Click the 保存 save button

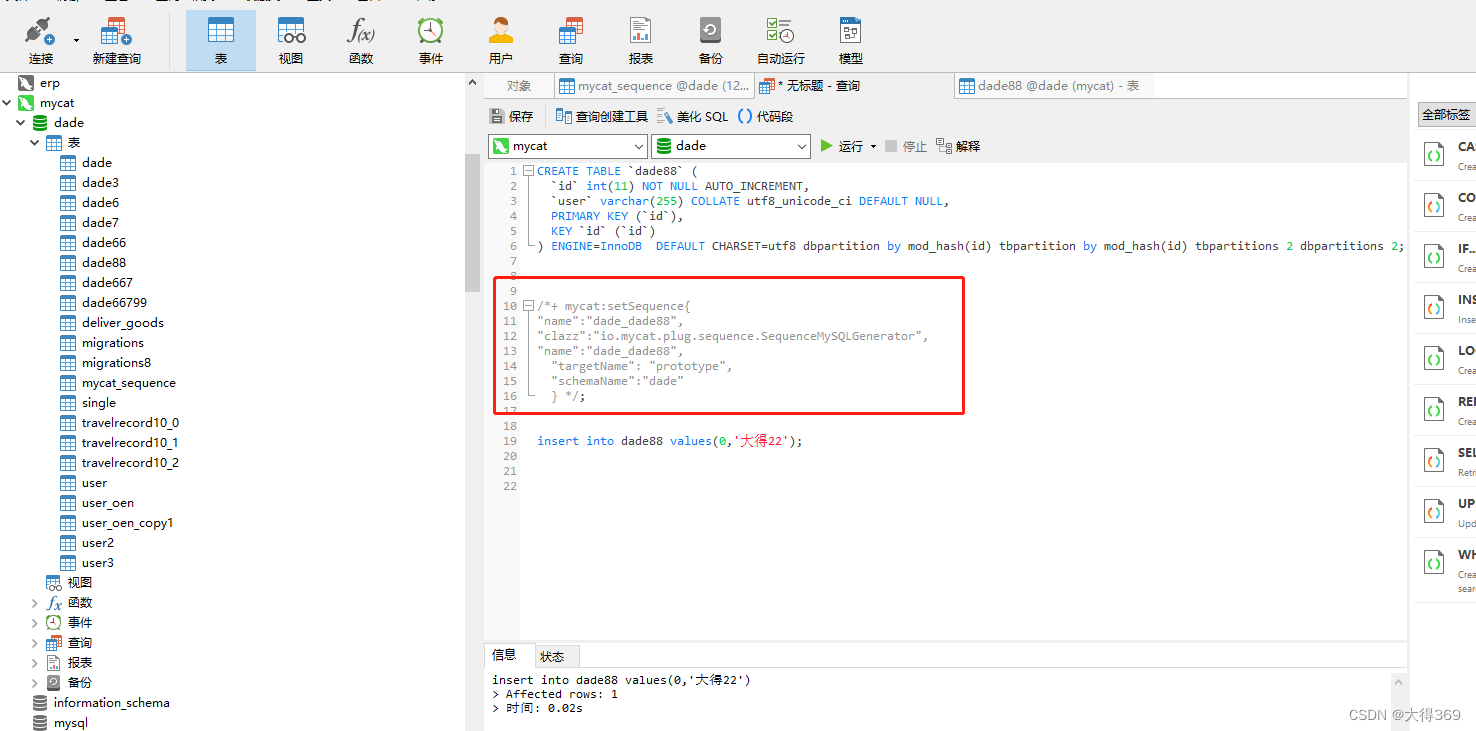pos(511,116)
